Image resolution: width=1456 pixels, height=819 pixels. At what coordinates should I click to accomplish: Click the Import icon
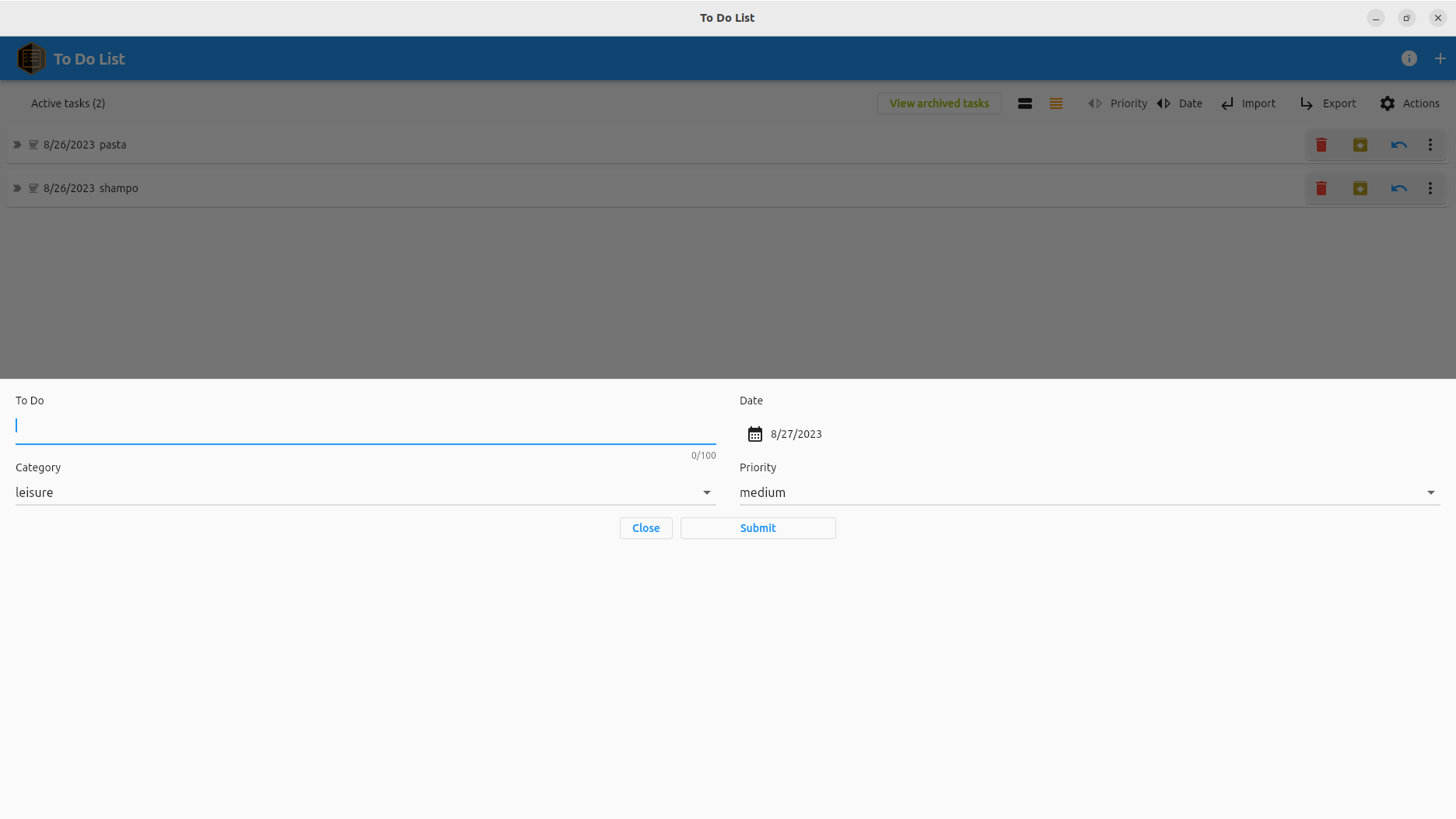(x=1227, y=103)
